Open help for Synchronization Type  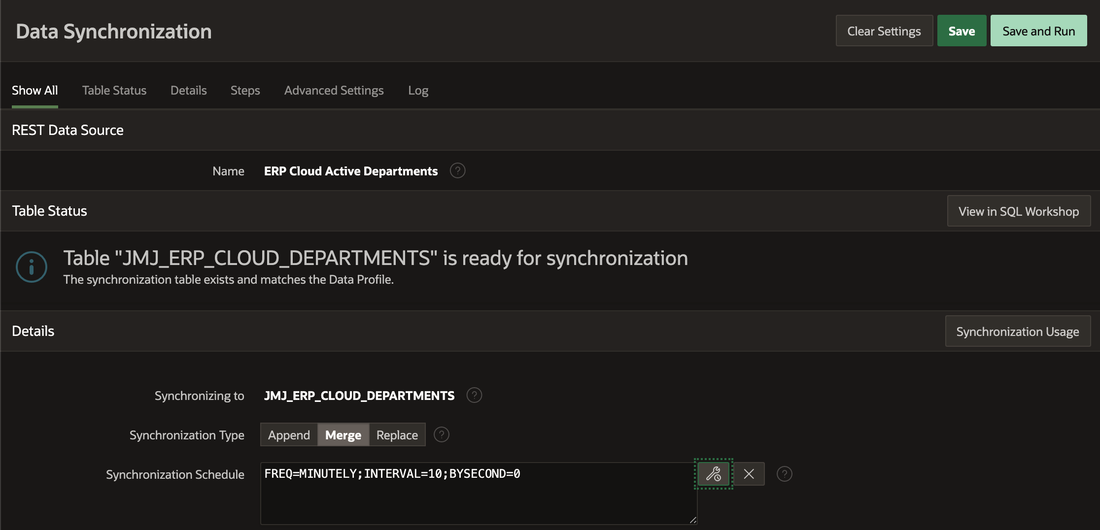[x=442, y=435]
